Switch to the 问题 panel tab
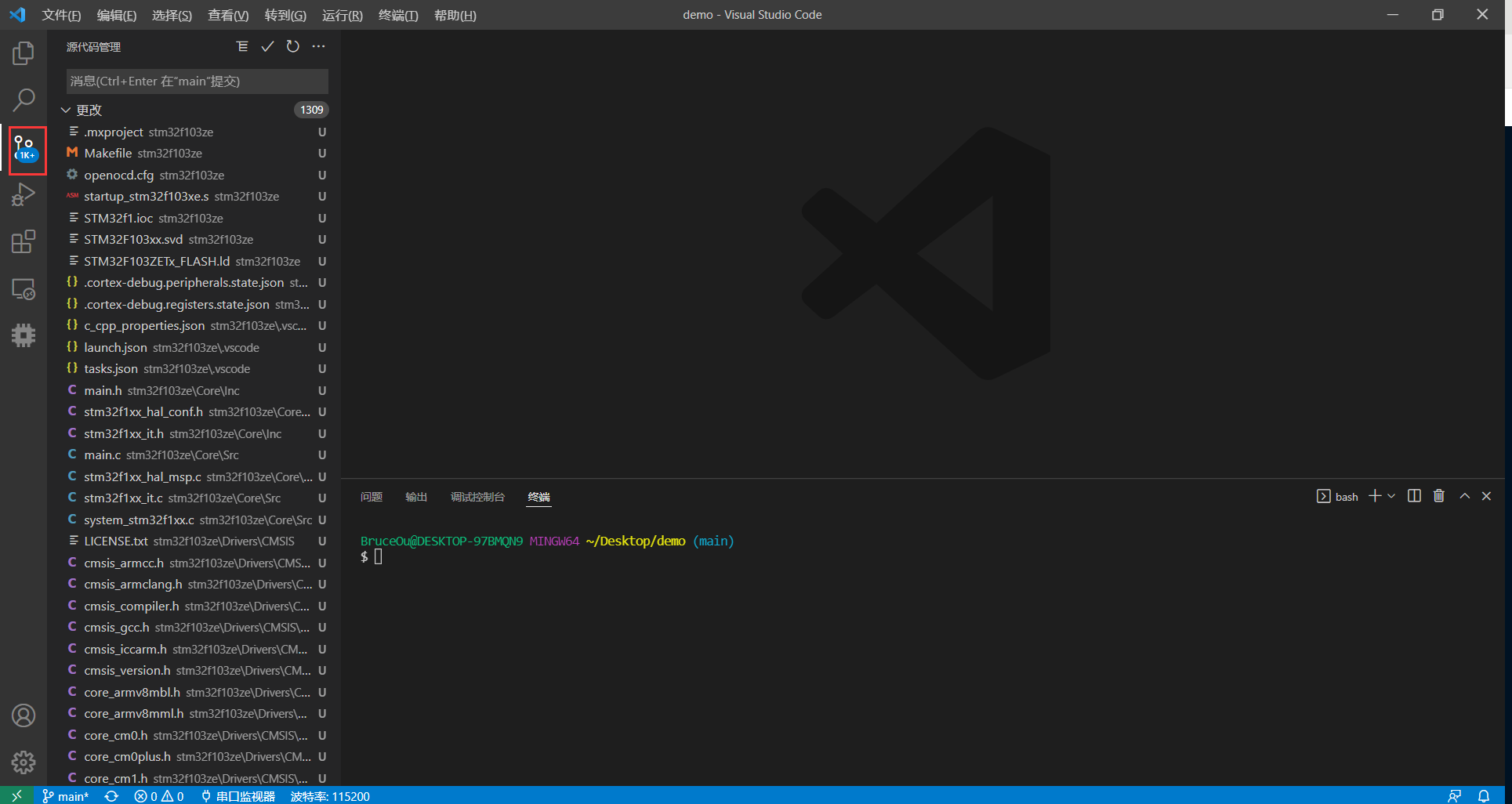Screen dimensions: 1512x804 click(x=371, y=497)
